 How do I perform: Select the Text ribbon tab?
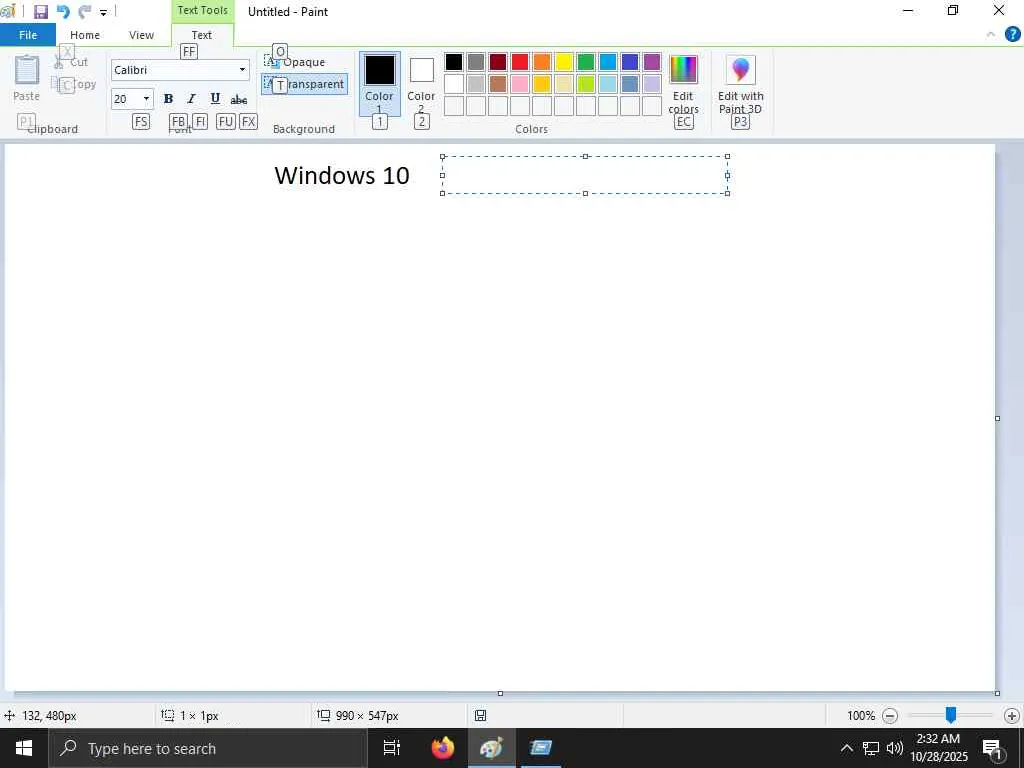(202, 35)
